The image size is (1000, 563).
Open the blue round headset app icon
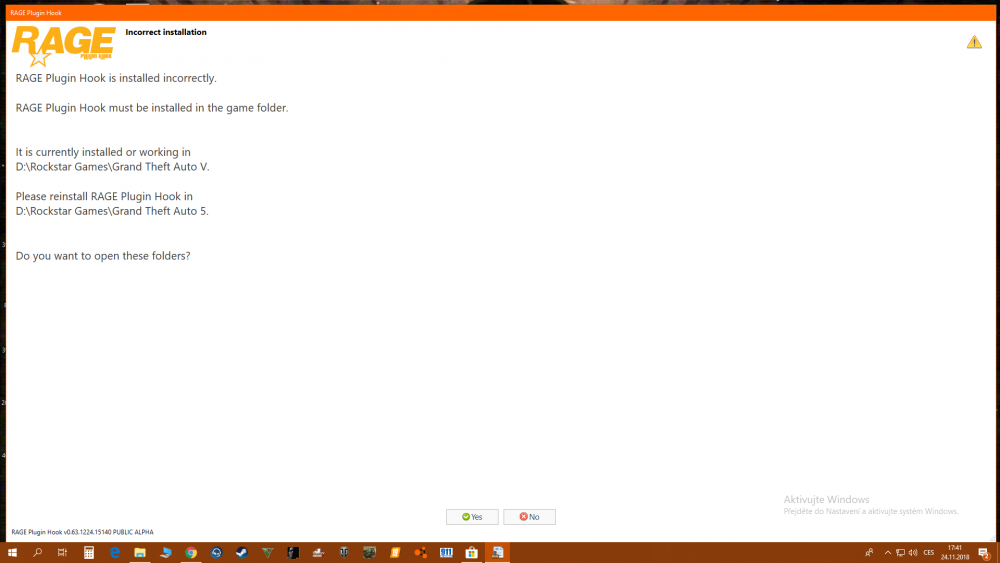(216, 553)
